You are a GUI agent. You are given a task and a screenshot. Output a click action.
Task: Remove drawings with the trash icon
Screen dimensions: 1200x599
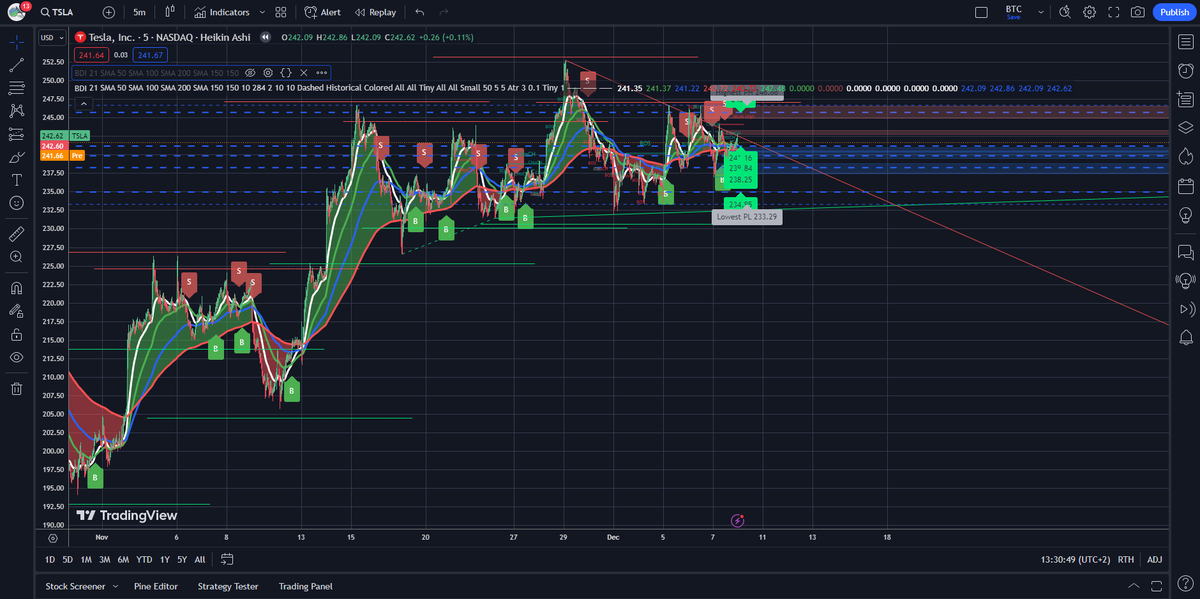[x=16, y=389]
